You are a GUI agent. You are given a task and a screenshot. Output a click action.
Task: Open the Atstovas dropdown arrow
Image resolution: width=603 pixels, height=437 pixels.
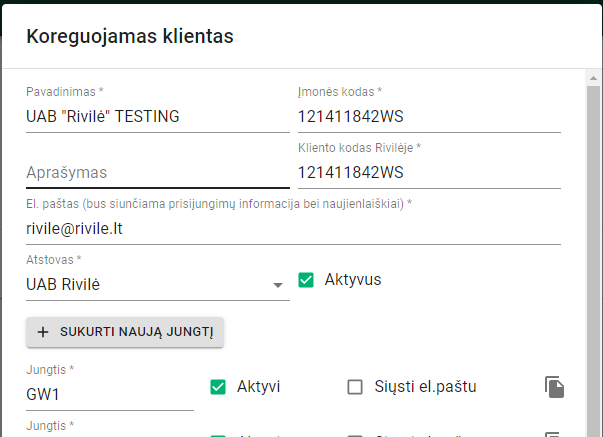point(278,285)
